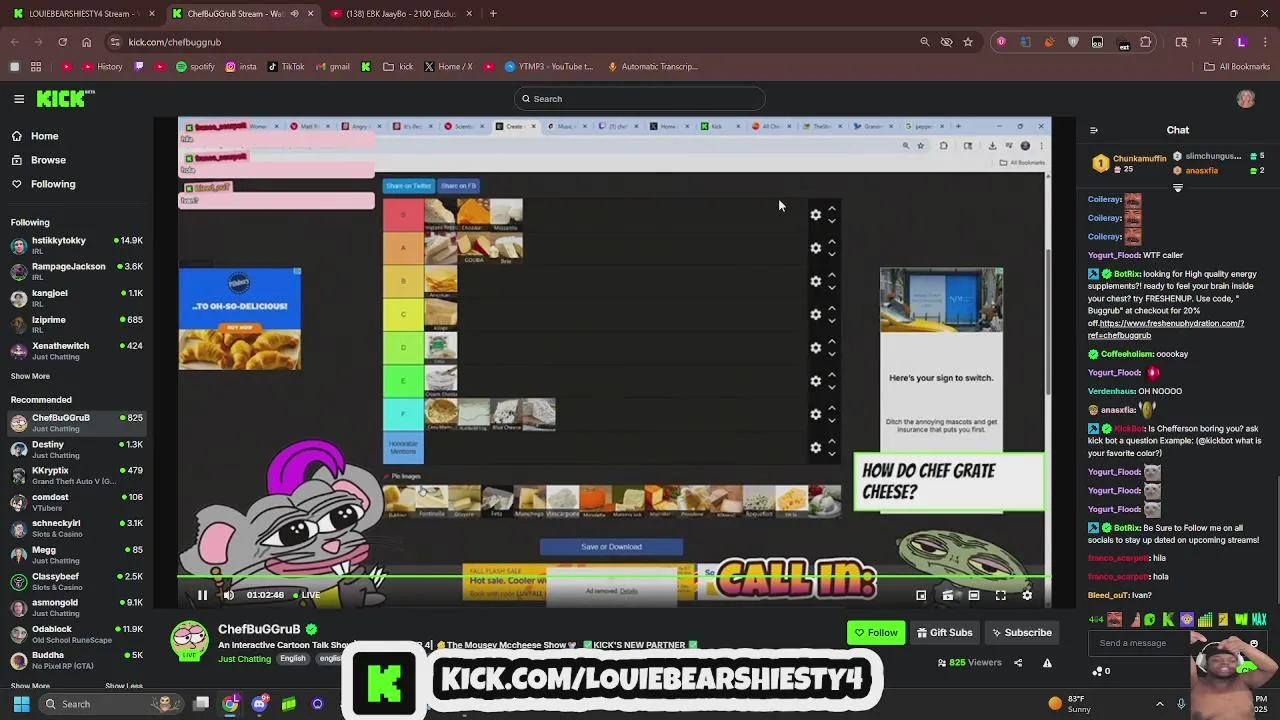This screenshot has height=720, width=1280.
Task: Enter fullscreen in the video player
Action: (1000, 595)
